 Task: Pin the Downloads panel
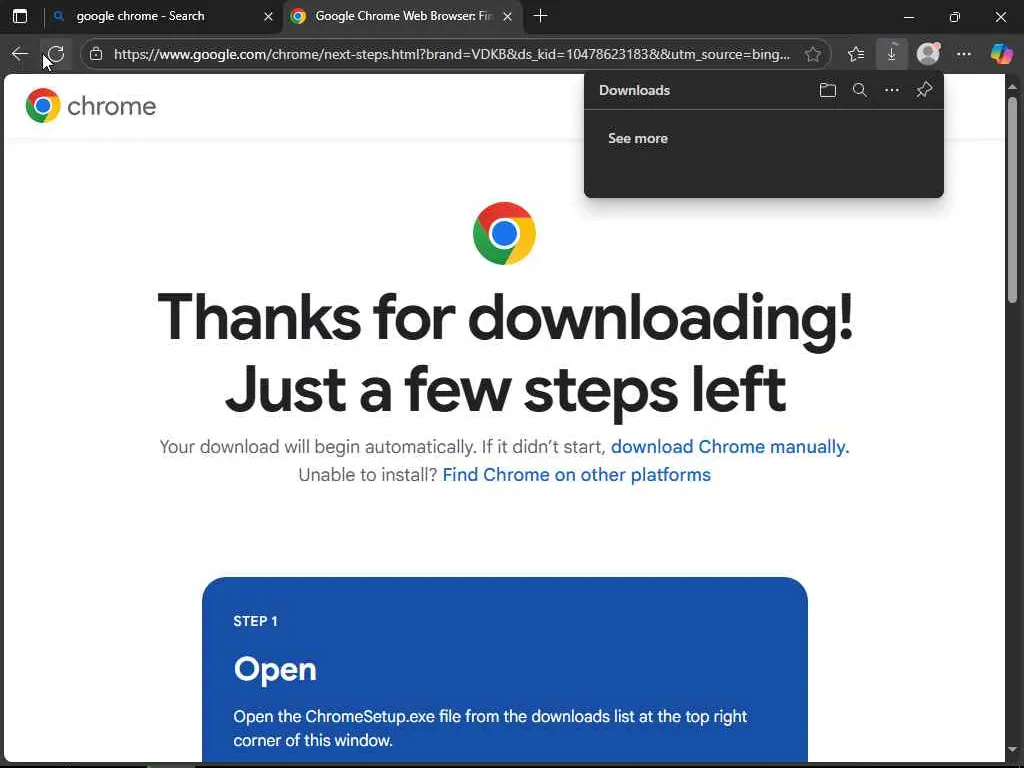pos(924,89)
